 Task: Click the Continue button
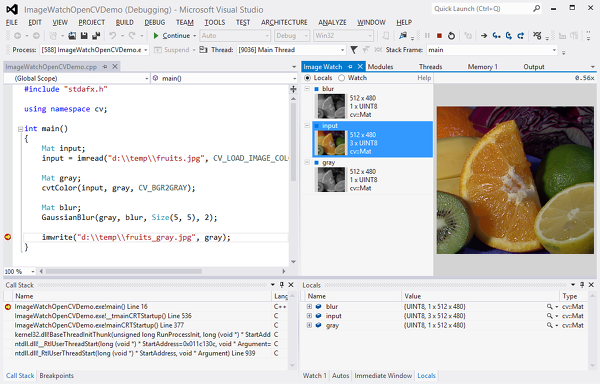pyautogui.click(x=172, y=36)
